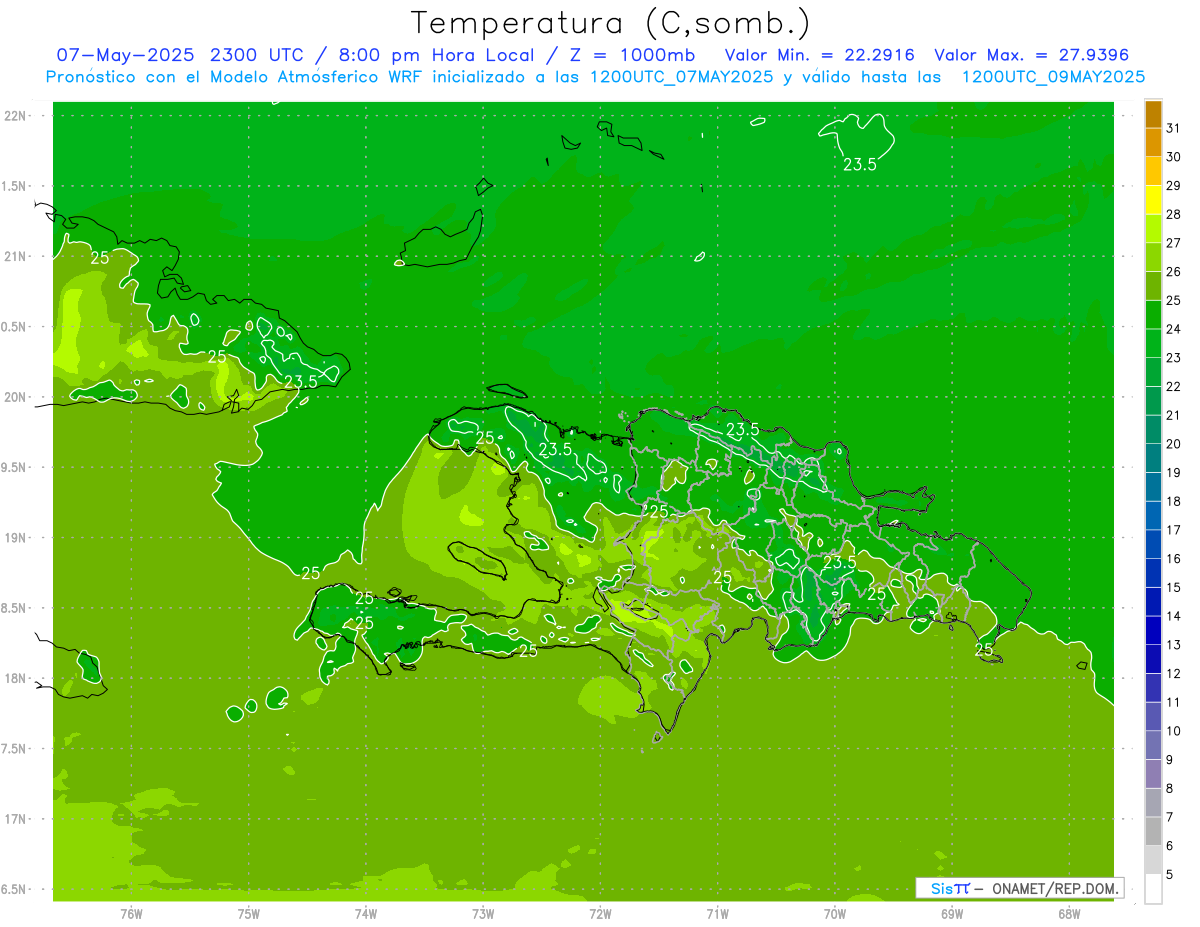Viewport: 1200px width, 927px height.
Task: Select the init time "1200UTC_07MAY2025"
Action: tap(682, 76)
